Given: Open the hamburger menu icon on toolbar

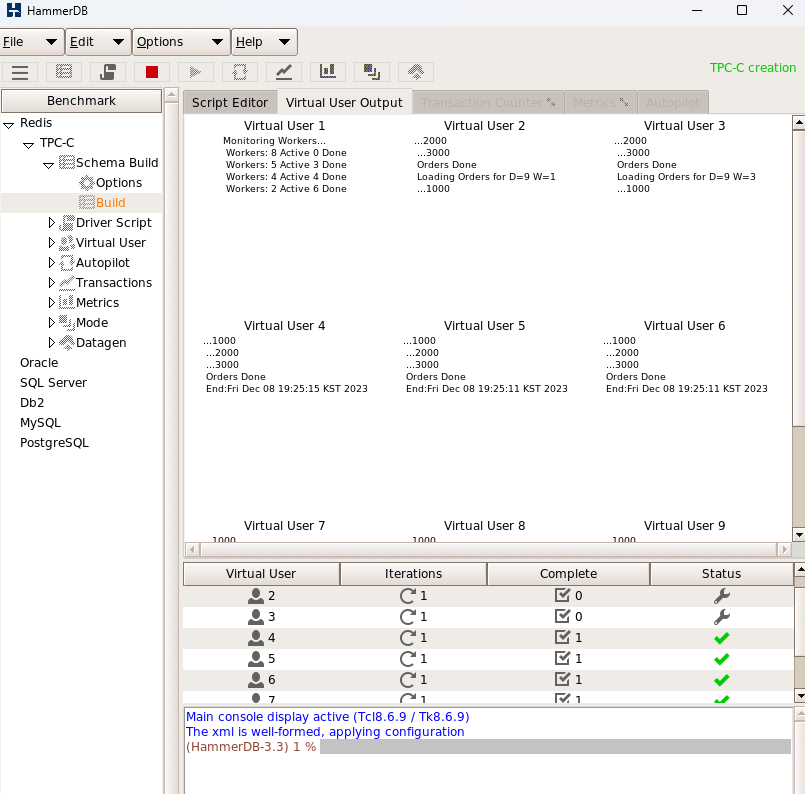Looking at the screenshot, I should (20, 71).
